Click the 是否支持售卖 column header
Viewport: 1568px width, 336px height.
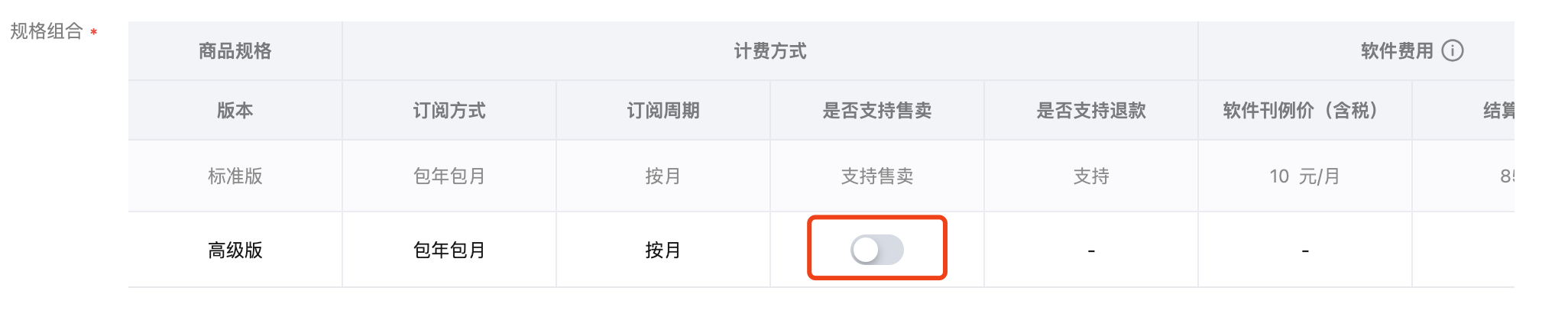(876, 111)
